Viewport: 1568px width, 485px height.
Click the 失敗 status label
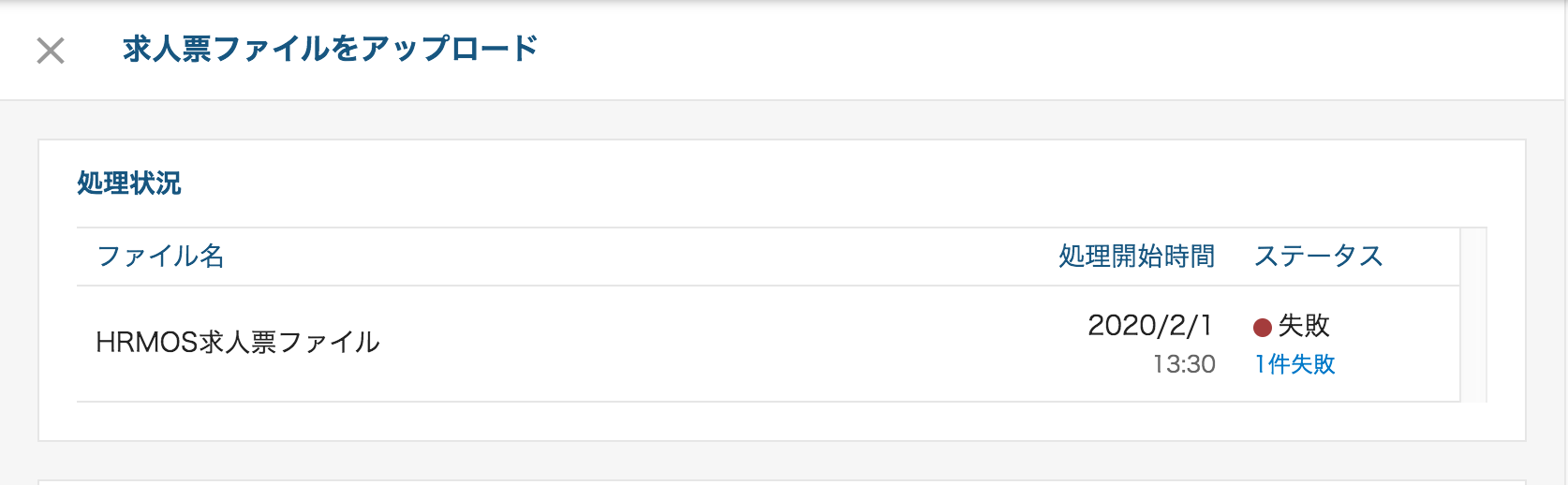1304,325
